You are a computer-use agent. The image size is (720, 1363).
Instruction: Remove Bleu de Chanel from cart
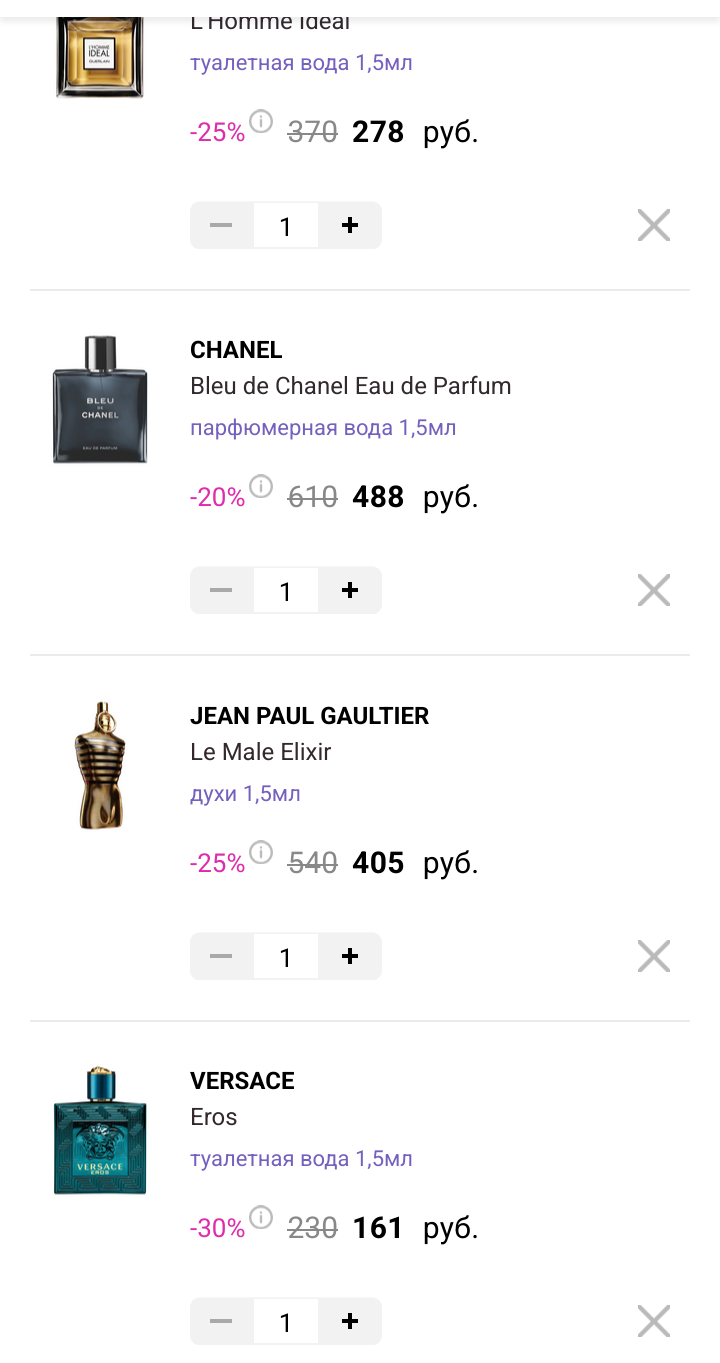pyautogui.click(x=654, y=591)
